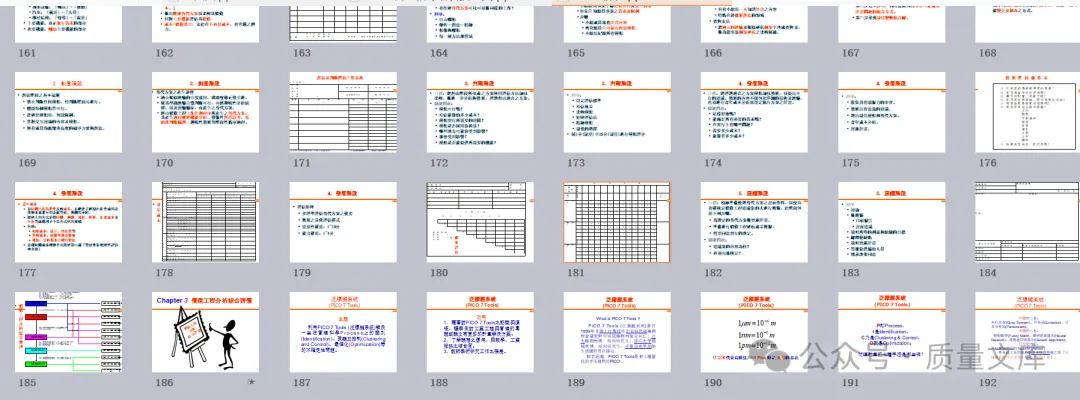Click slide number label 175
The height and width of the screenshot is (400, 1080).
pos(850,163)
